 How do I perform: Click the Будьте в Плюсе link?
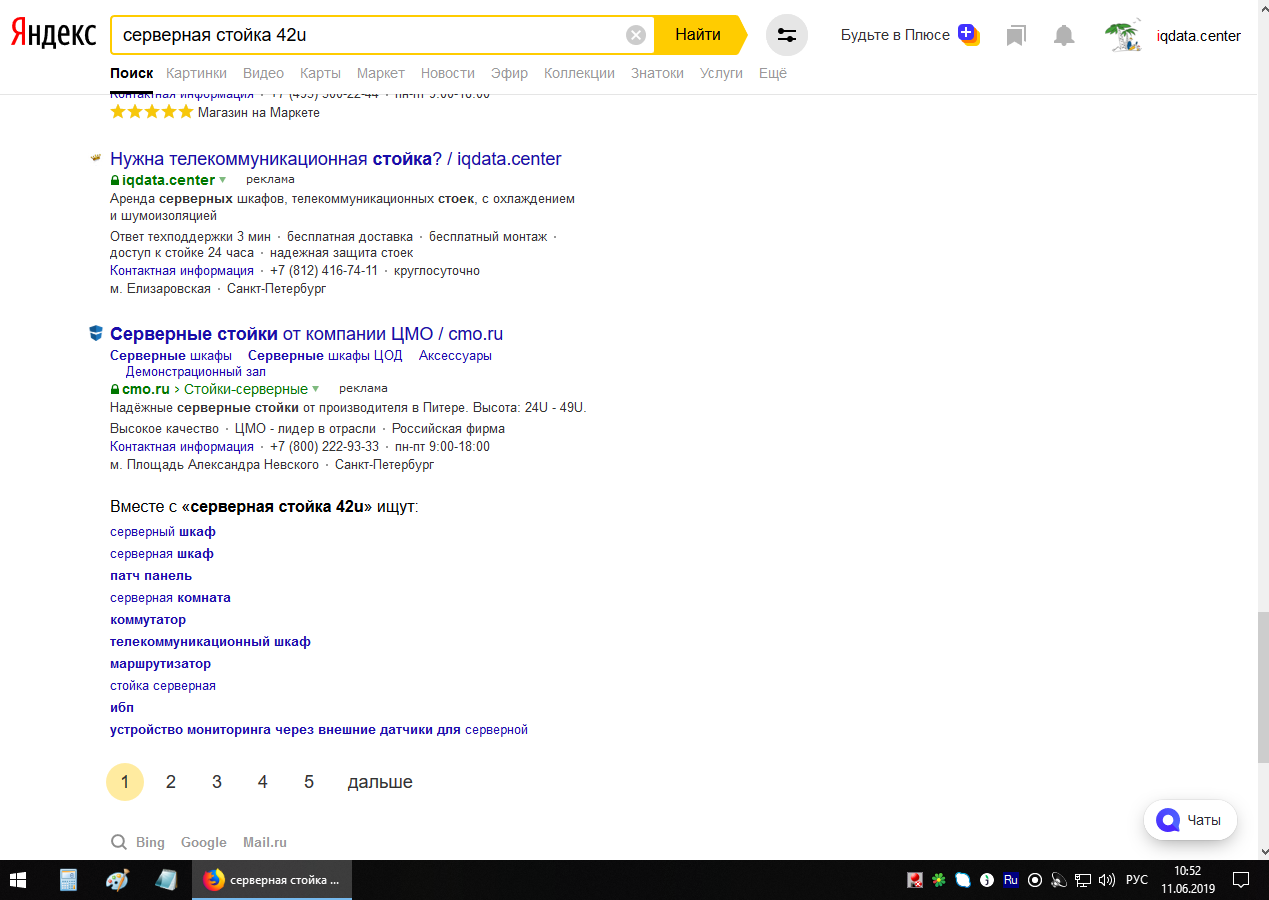pyautogui.click(x=895, y=35)
